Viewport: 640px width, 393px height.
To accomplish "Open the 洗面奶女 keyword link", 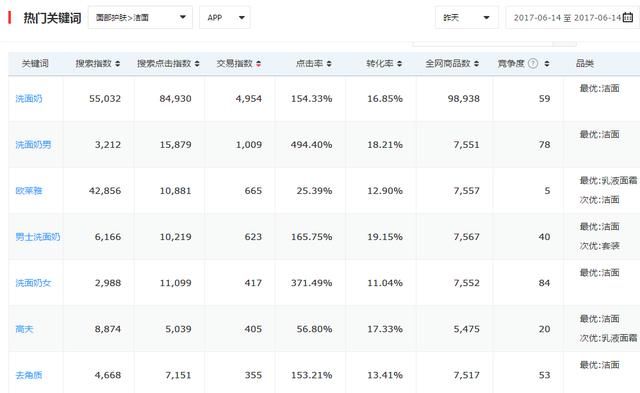I will coord(33,283).
